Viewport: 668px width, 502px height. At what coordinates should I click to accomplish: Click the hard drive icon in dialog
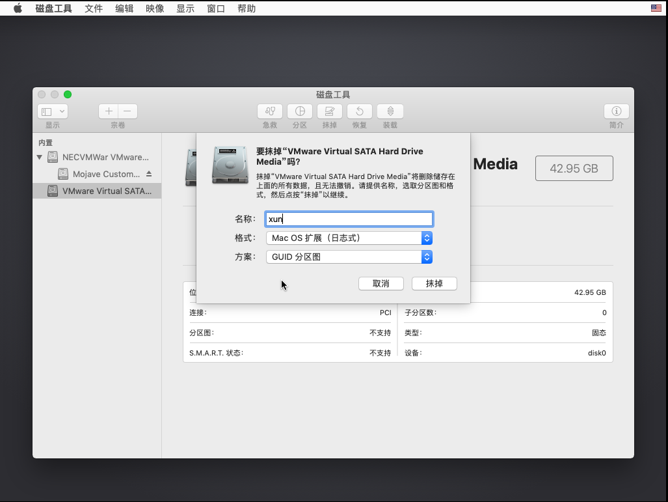(230, 165)
